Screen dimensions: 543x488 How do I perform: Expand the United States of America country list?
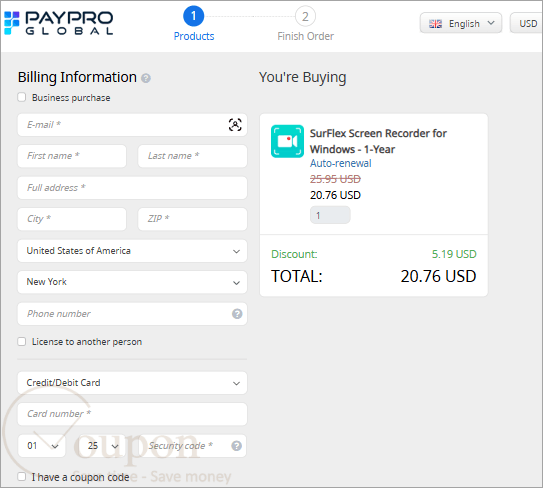click(132, 251)
